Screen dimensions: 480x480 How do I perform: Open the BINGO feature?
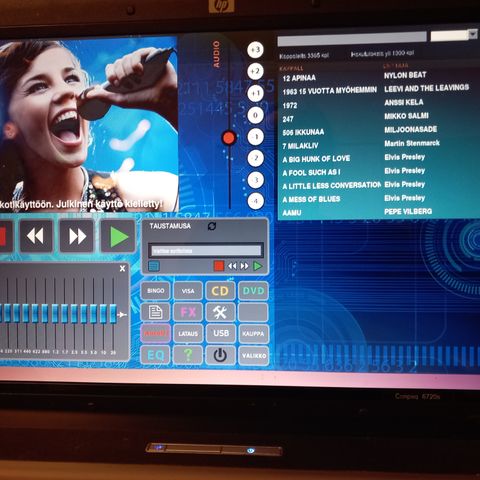tap(156, 291)
